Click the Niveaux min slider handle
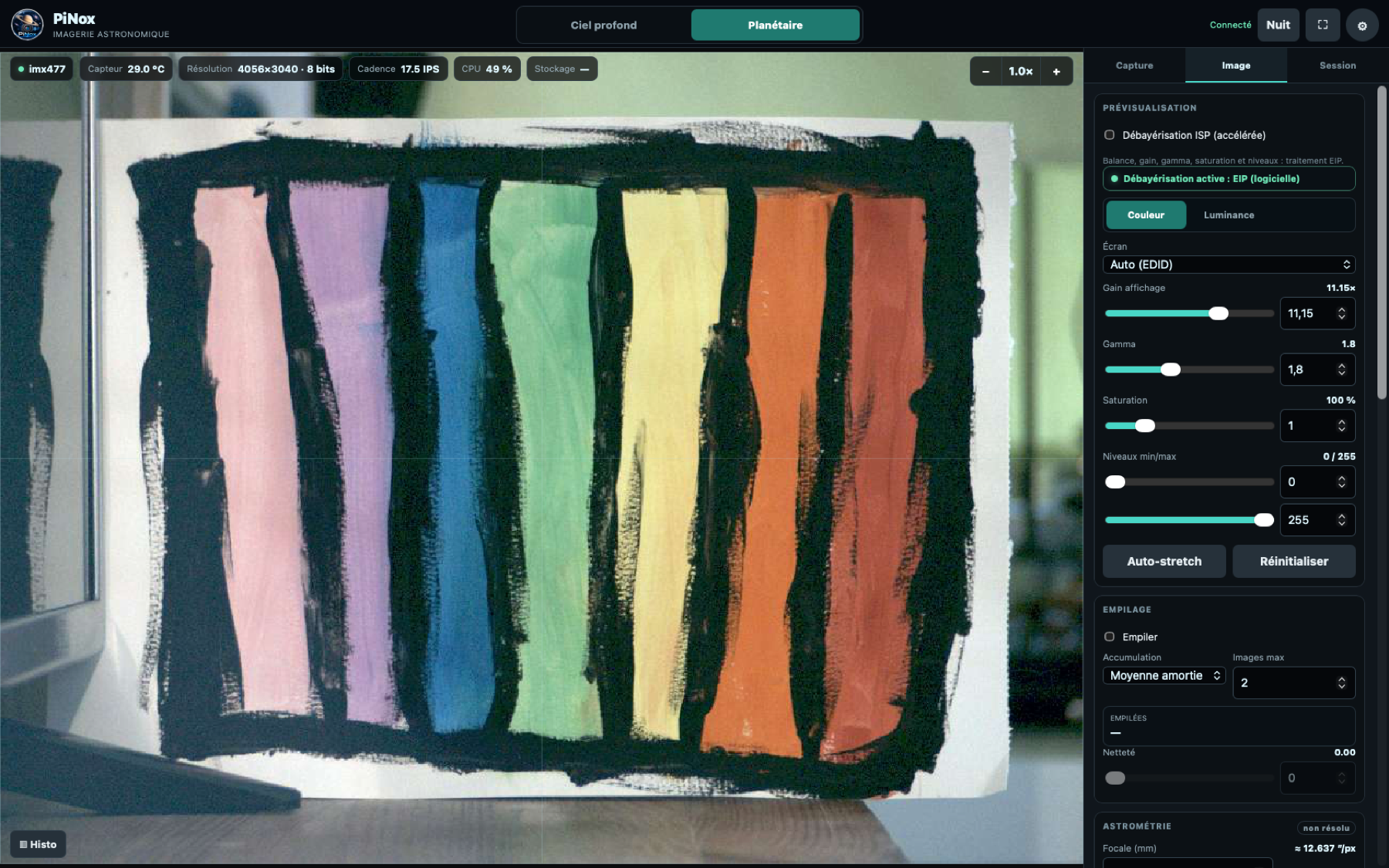 tap(1115, 482)
